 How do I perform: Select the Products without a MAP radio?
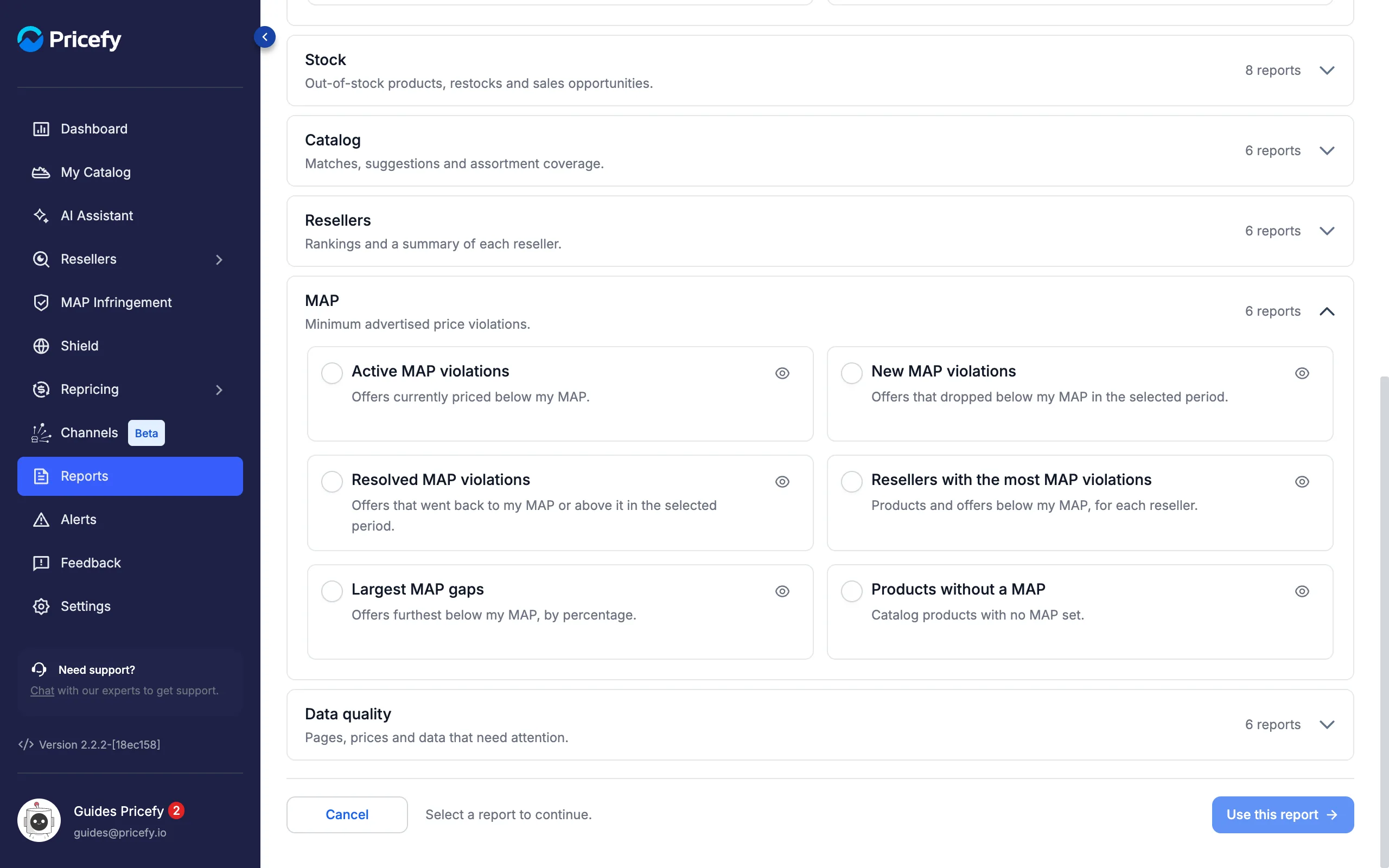pyautogui.click(x=852, y=591)
